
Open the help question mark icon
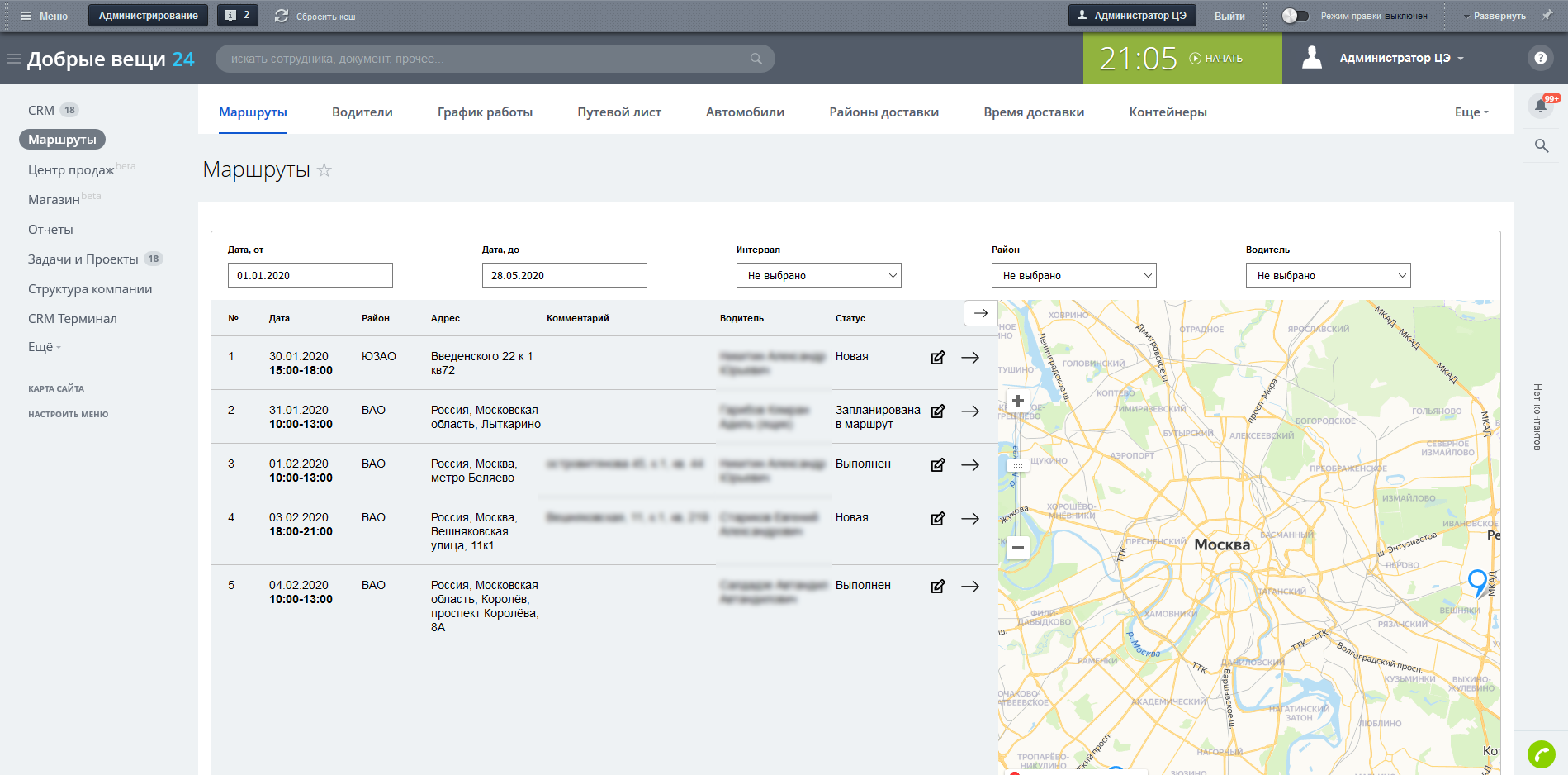pos(1540,58)
